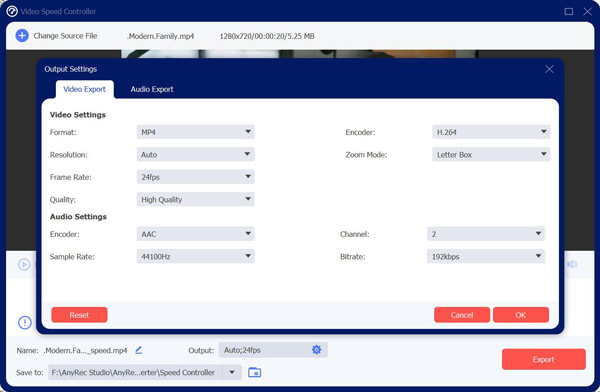Screen dimensions: 600x392
Task: Open the Resolution dropdown showing Auto
Action: 196,155
